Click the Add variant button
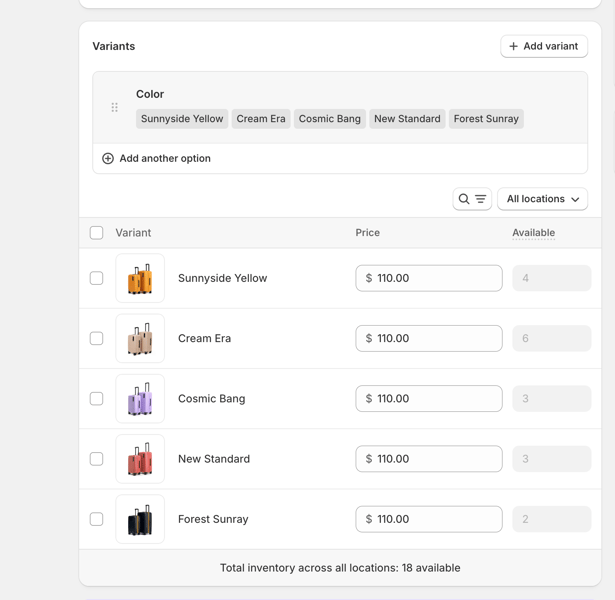This screenshot has height=600, width=615. click(544, 46)
